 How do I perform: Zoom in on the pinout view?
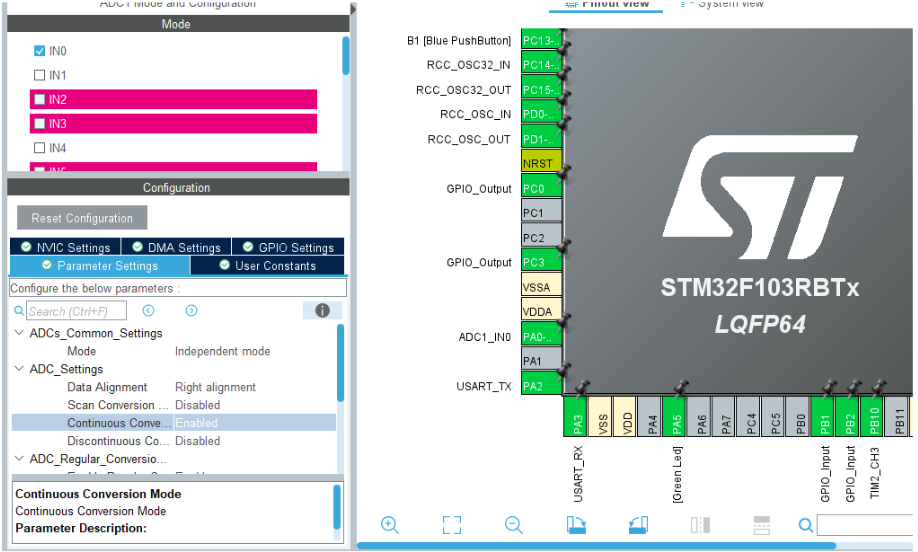pyautogui.click(x=389, y=524)
